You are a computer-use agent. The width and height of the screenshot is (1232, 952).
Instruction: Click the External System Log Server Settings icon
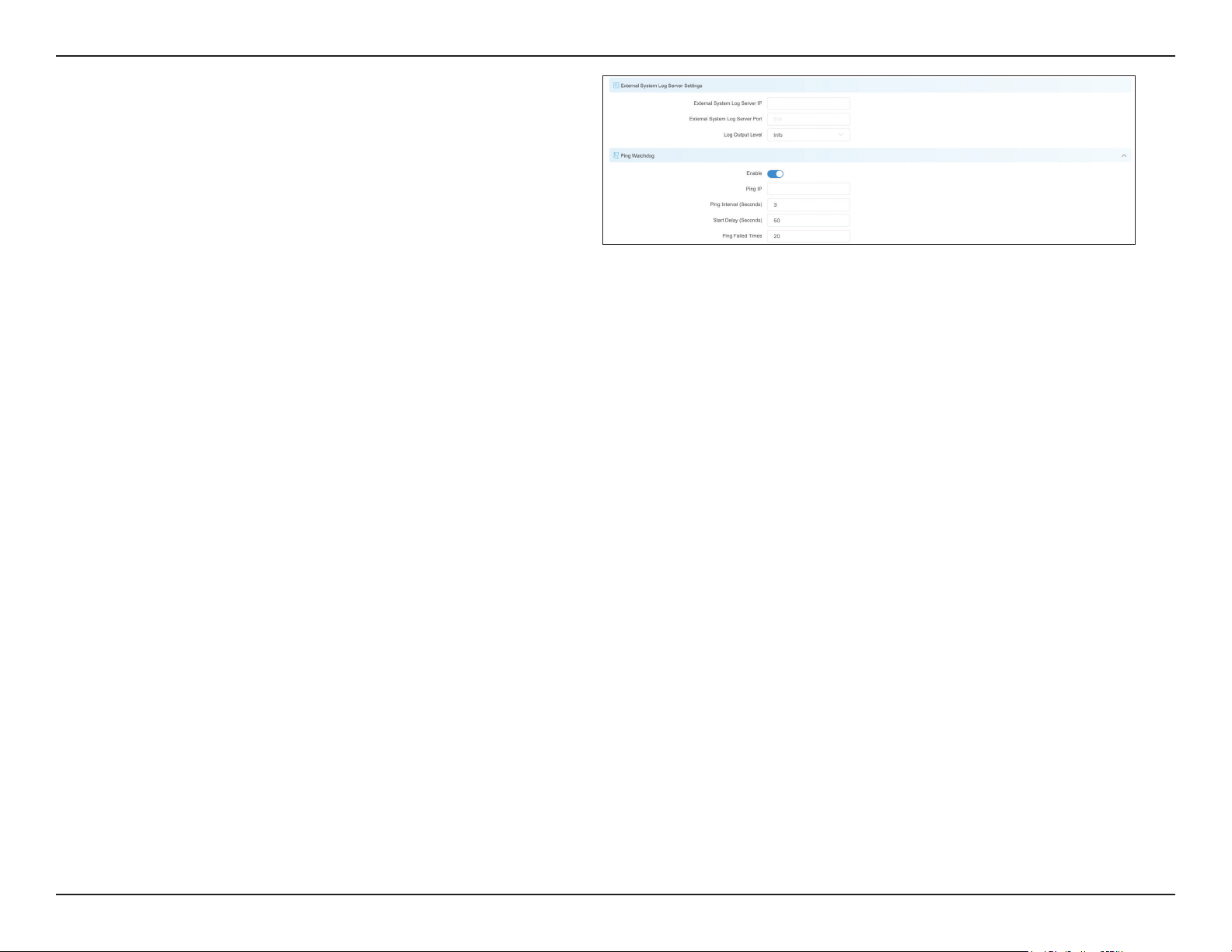click(616, 85)
